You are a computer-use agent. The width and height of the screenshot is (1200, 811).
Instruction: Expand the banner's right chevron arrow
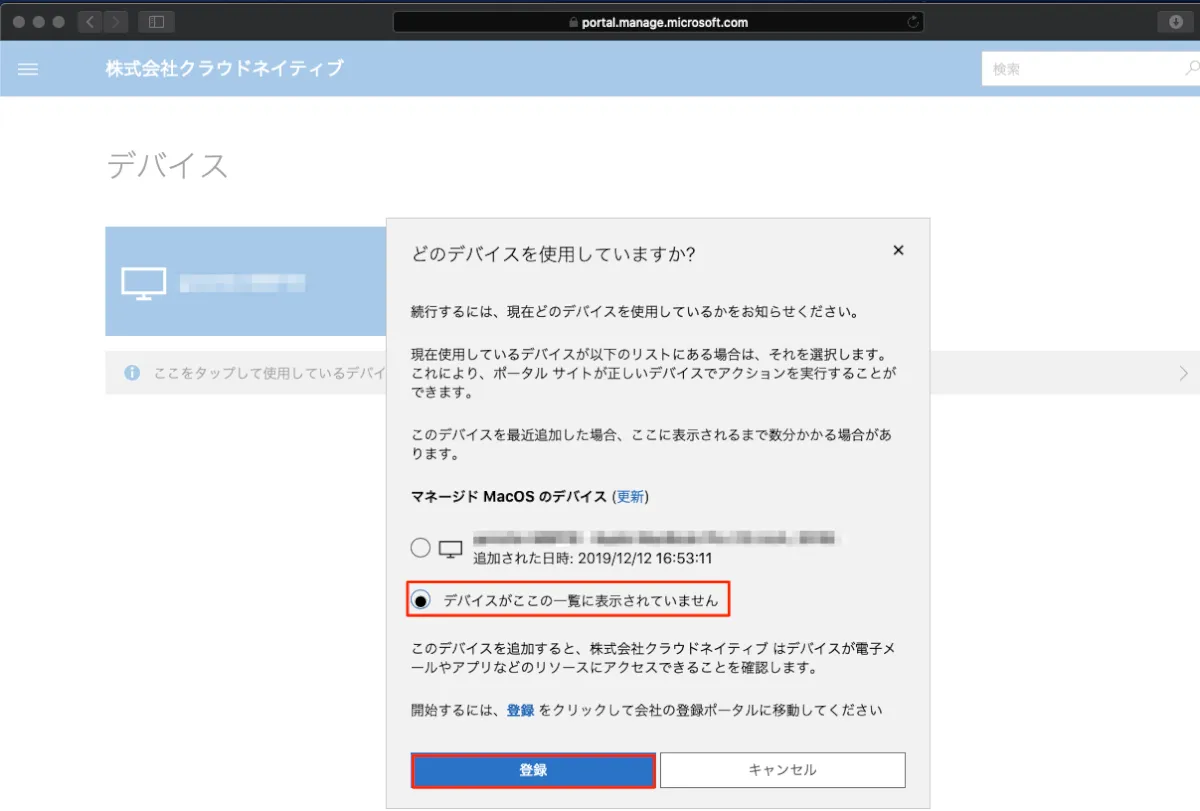click(1184, 373)
